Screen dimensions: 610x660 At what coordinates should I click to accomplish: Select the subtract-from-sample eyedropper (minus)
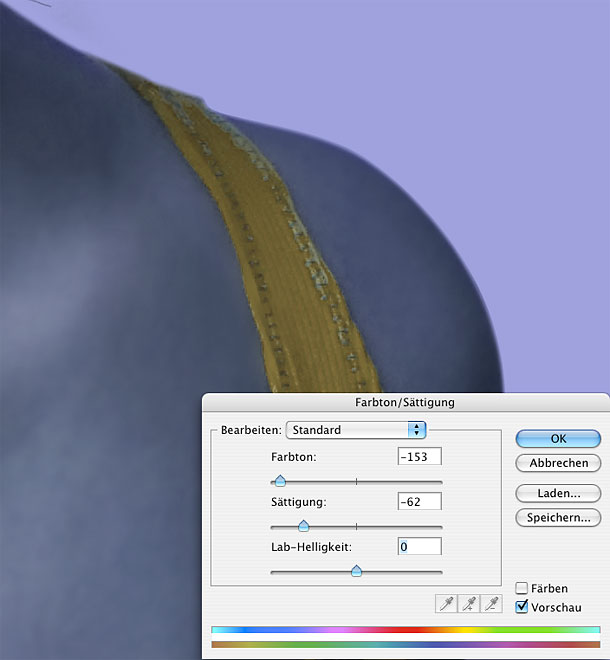pos(491,604)
